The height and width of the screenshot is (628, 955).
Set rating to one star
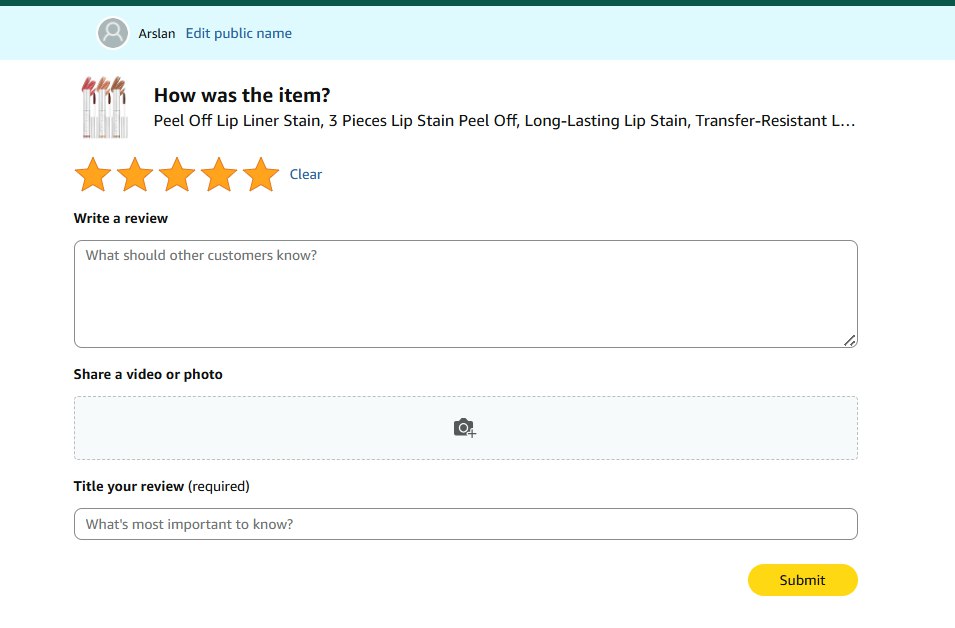[x=93, y=174]
